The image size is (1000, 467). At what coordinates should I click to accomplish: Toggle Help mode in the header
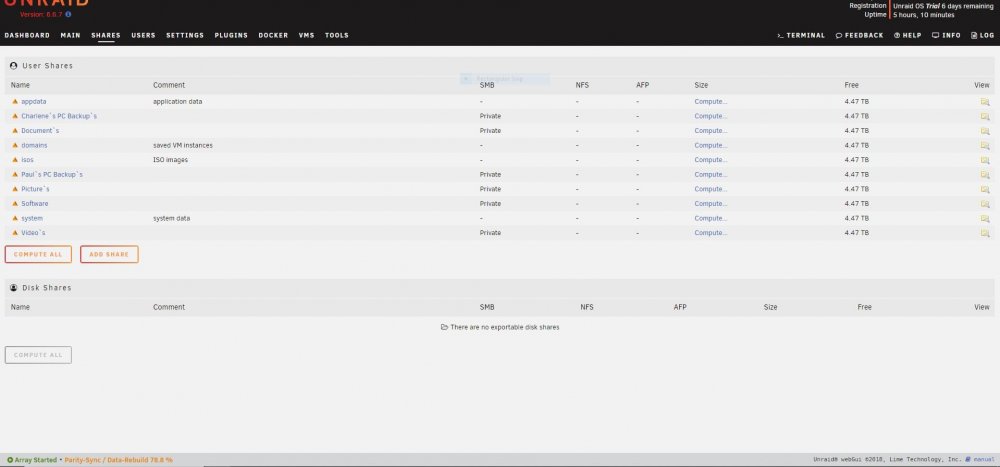coord(908,36)
